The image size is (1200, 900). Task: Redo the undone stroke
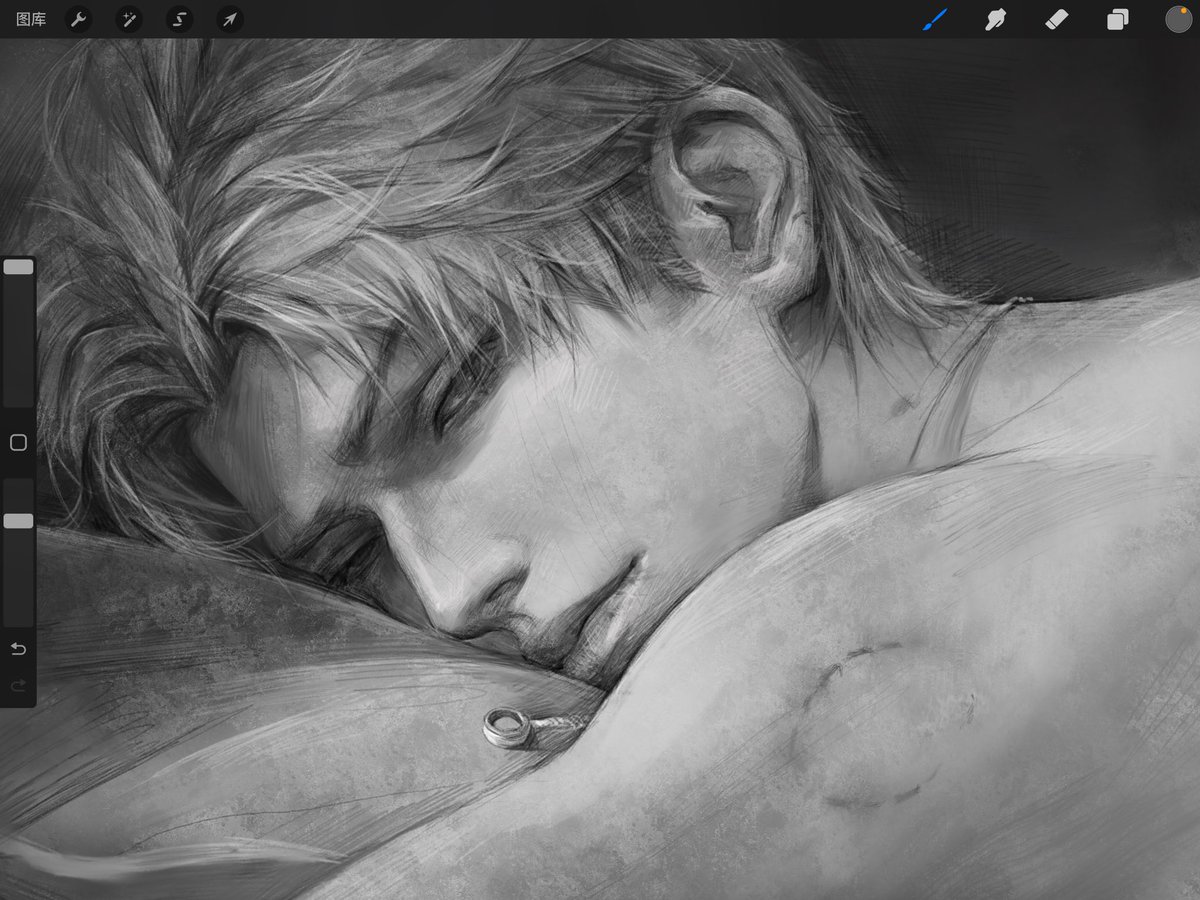(x=17, y=686)
